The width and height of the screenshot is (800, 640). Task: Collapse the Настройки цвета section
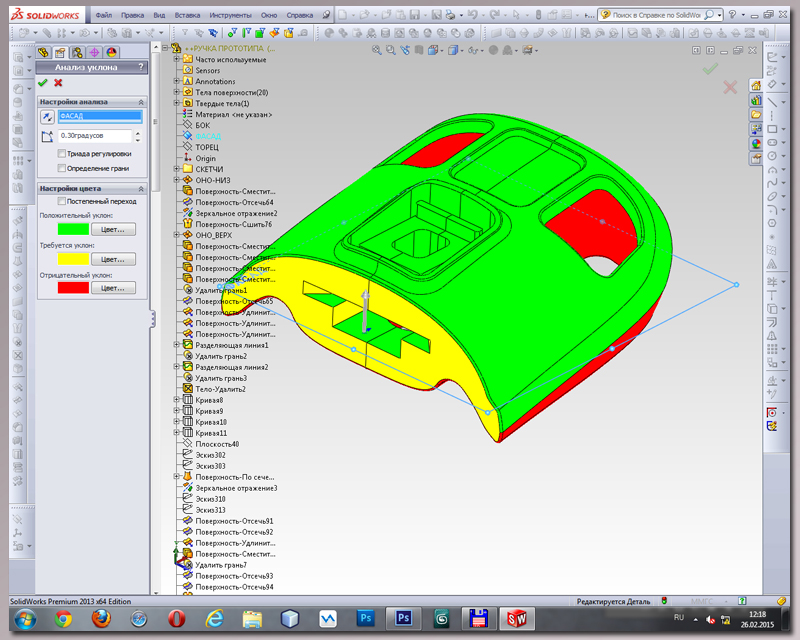tap(140, 188)
